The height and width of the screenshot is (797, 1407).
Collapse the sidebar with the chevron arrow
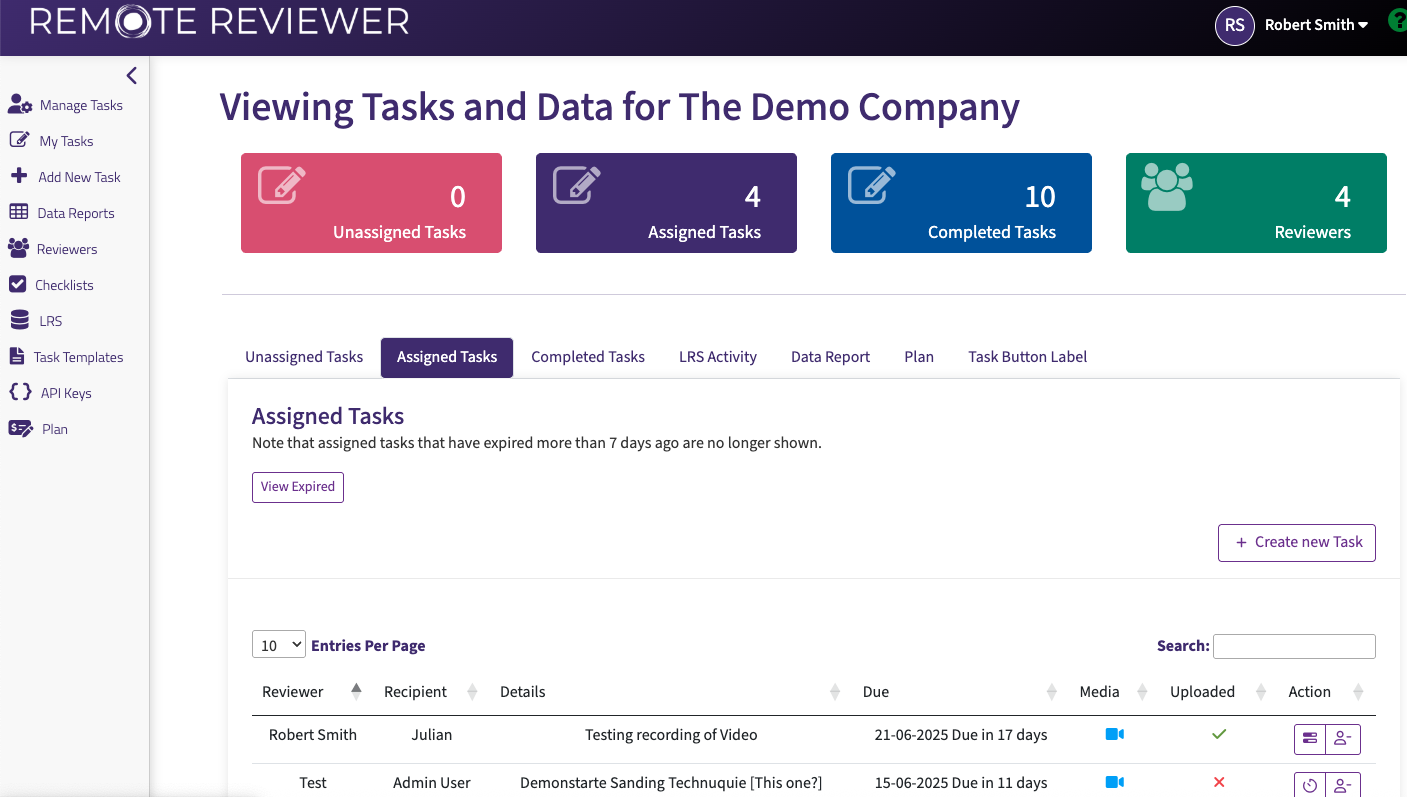(131, 76)
